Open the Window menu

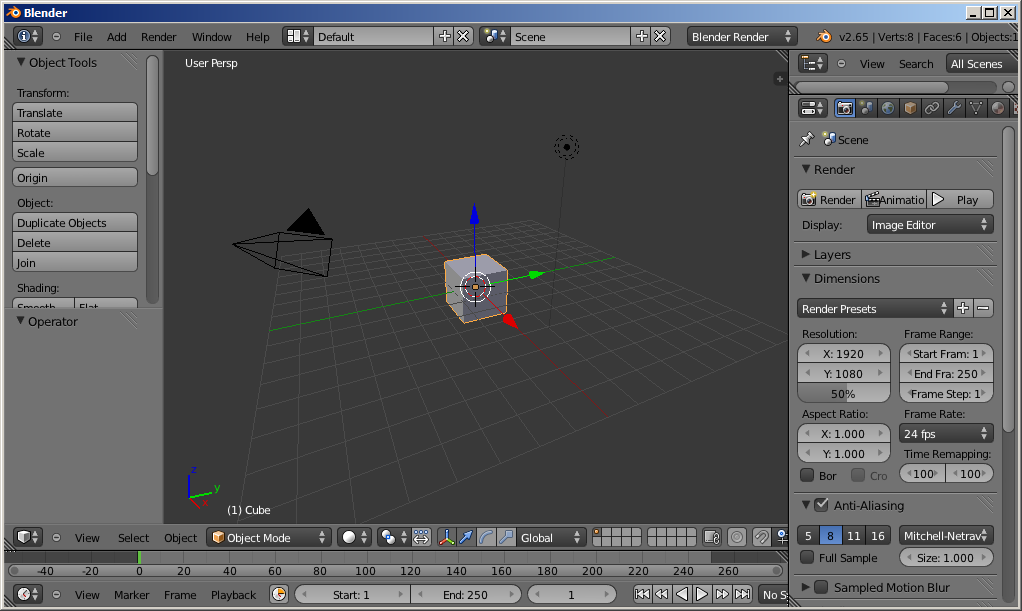click(212, 37)
